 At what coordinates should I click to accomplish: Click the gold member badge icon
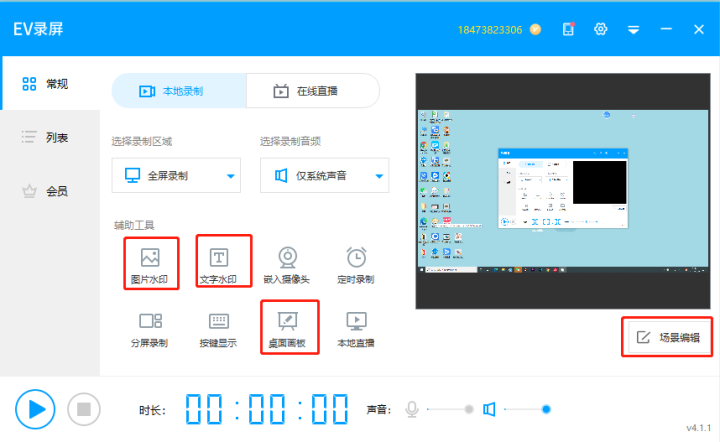tap(535, 29)
